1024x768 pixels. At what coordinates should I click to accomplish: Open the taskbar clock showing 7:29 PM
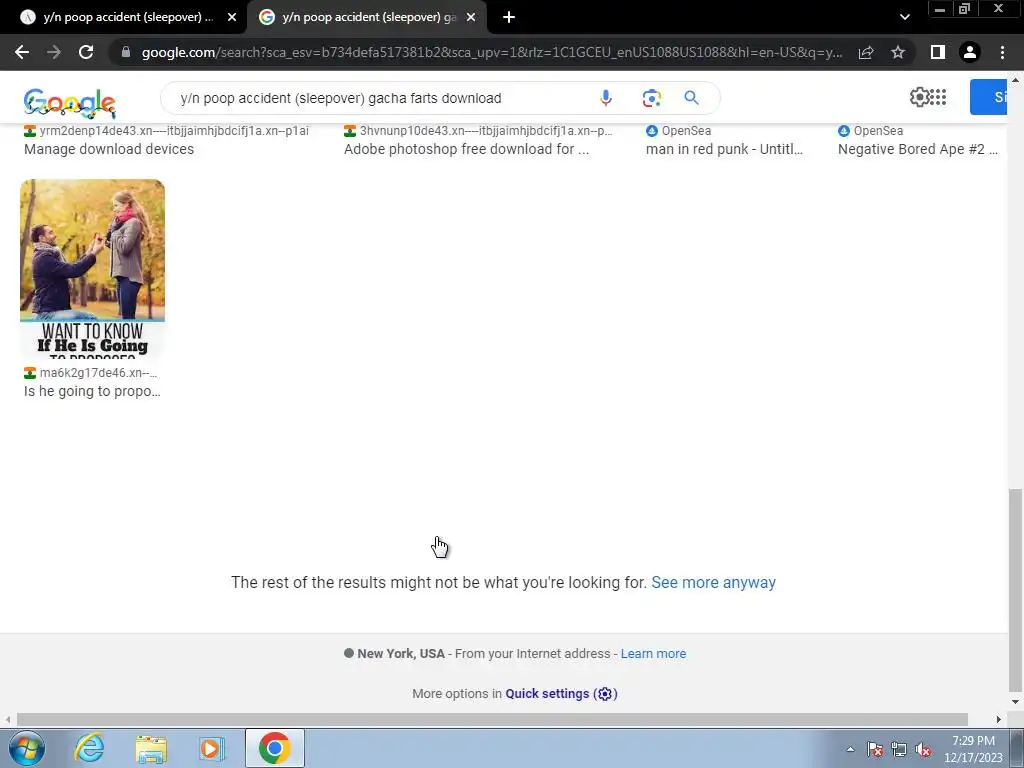pos(973,749)
